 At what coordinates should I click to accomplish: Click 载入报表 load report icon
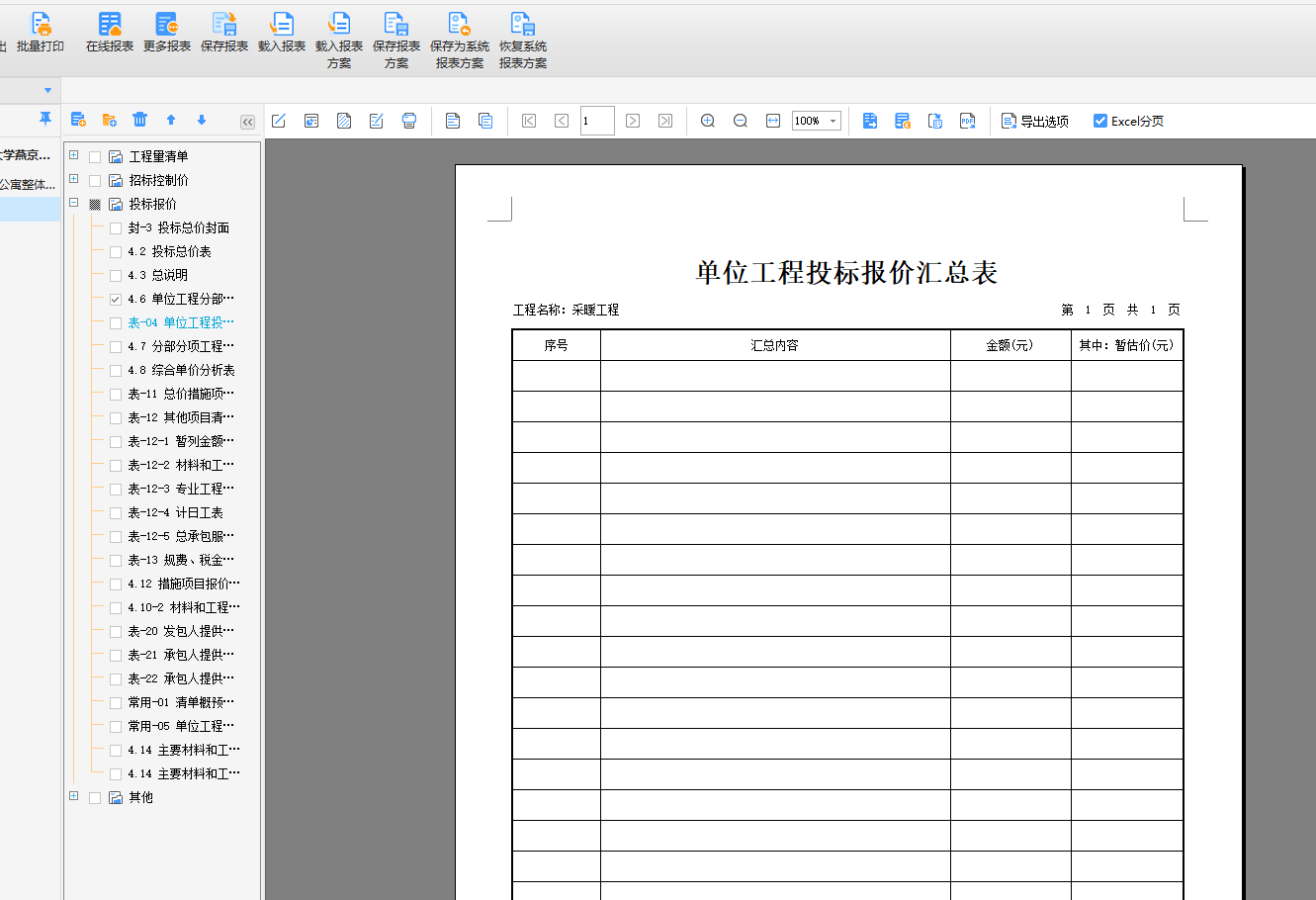click(282, 24)
